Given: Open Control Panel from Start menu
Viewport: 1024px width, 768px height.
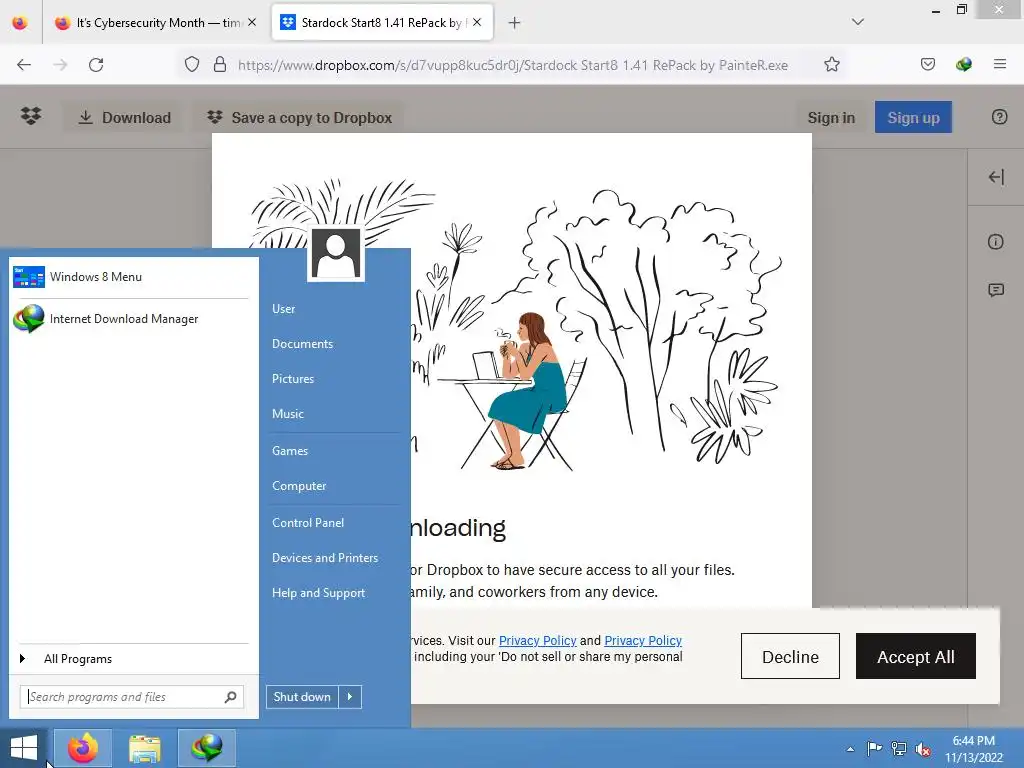Looking at the screenshot, I should pyautogui.click(x=308, y=522).
